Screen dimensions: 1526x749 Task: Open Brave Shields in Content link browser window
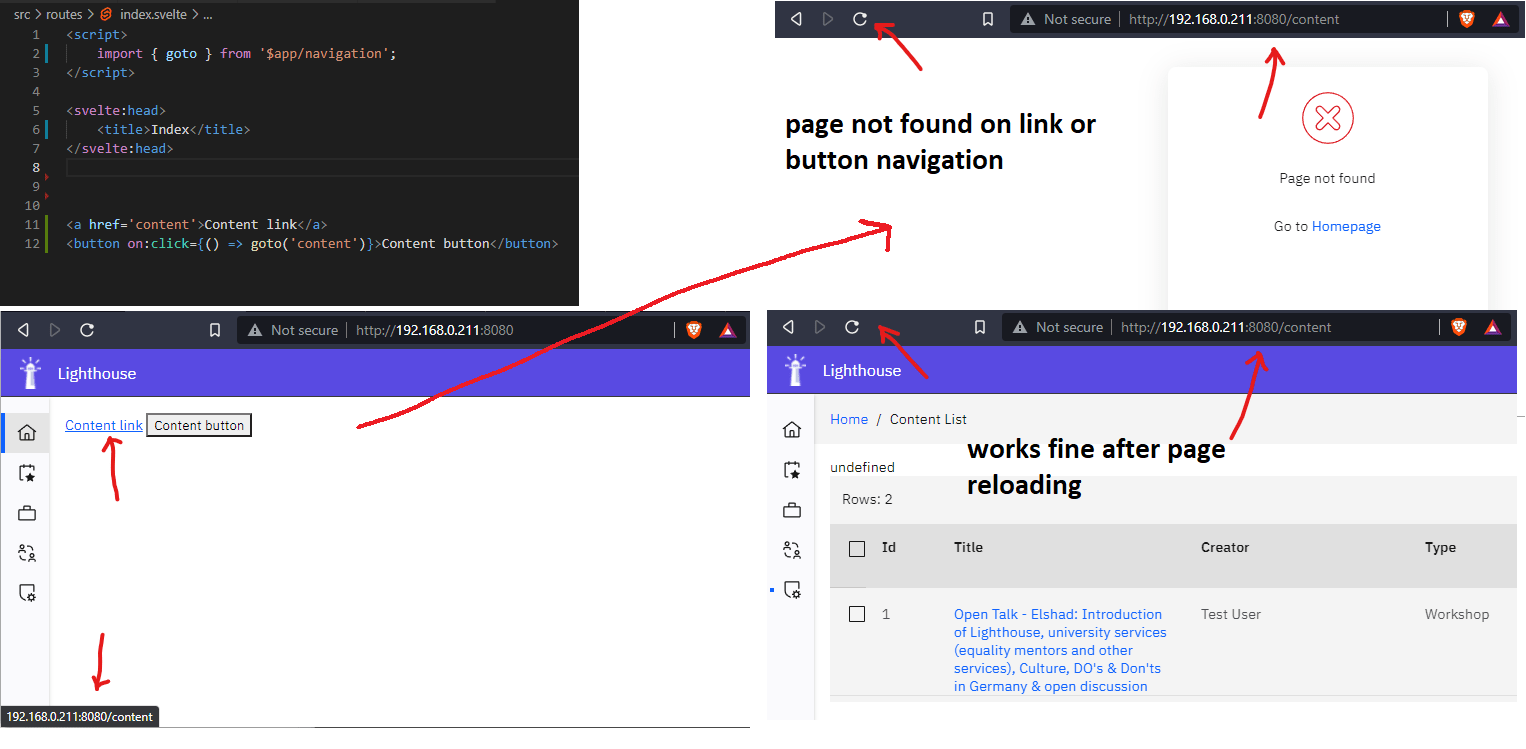click(694, 330)
